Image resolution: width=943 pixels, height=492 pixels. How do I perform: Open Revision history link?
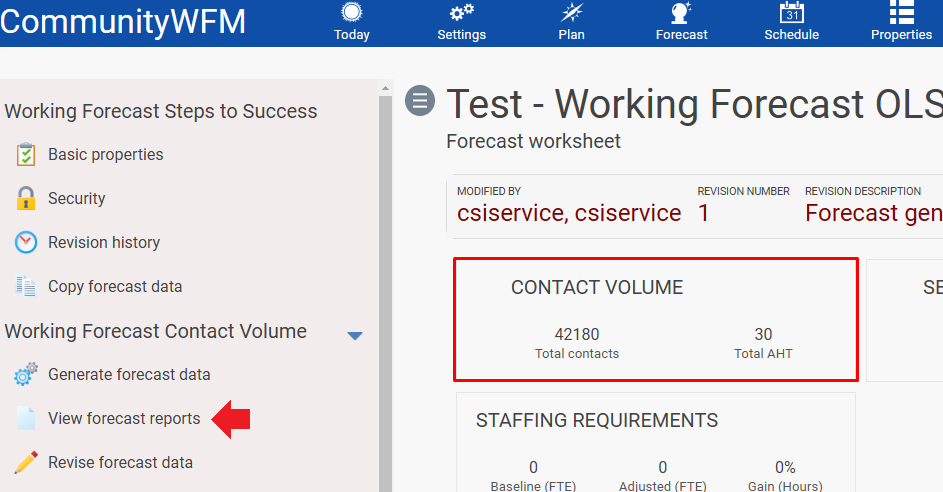(104, 242)
